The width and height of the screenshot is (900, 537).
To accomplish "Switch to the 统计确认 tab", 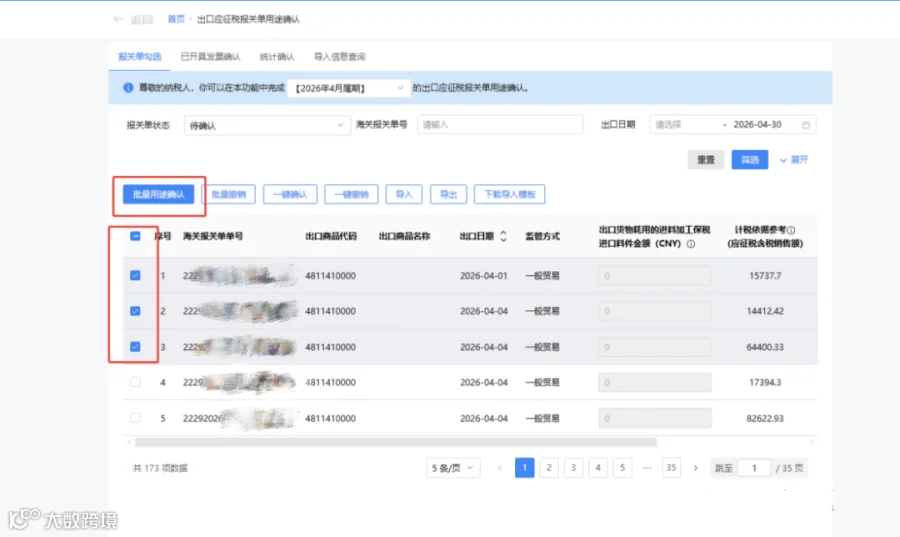I will tap(277, 56).
